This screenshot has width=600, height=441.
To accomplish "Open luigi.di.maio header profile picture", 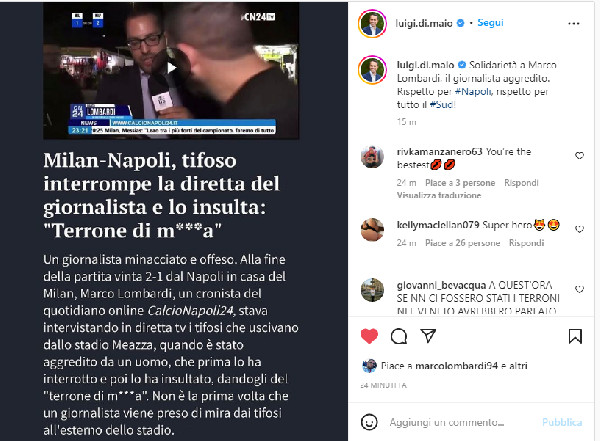I will [x=372, y=24].
